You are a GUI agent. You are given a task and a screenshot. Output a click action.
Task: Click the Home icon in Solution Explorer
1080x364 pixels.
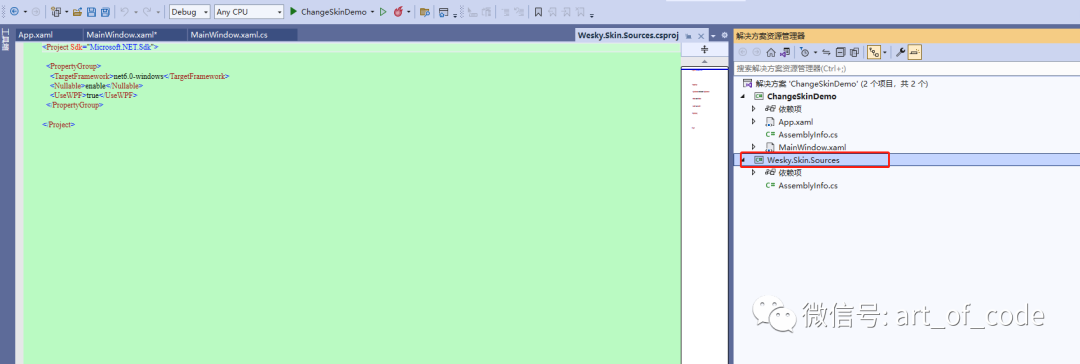771,52
